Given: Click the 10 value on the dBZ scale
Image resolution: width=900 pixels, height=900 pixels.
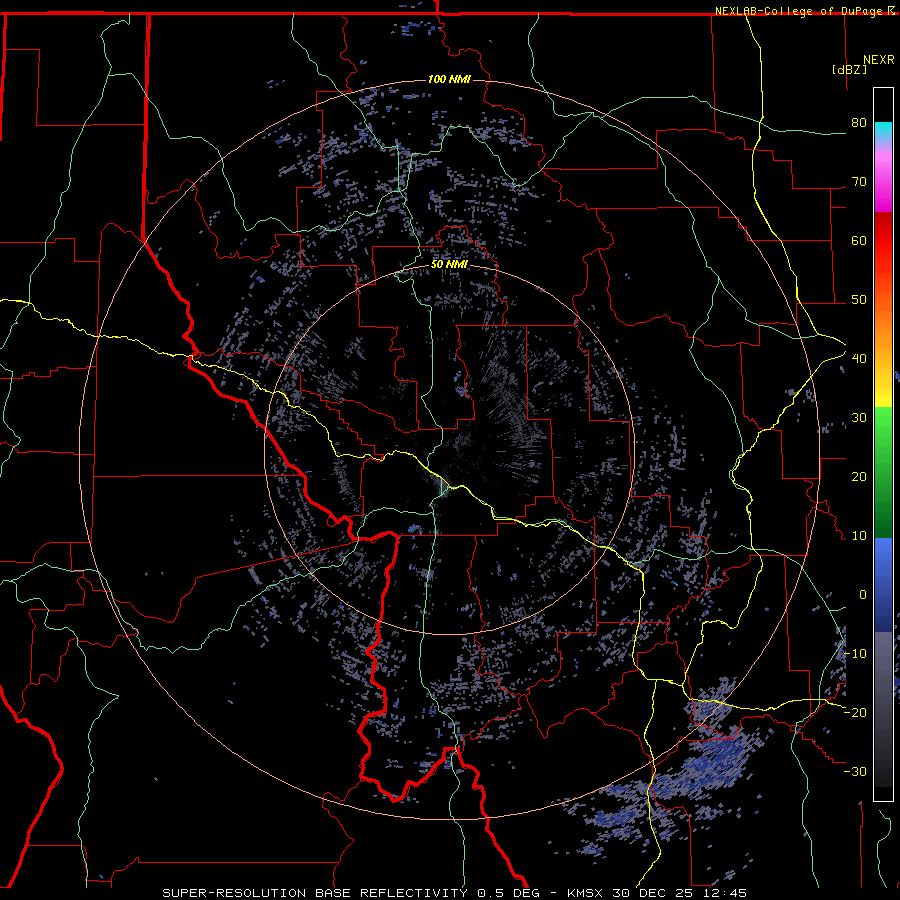Looking at the screenshot, I should [x=859, y=536].
